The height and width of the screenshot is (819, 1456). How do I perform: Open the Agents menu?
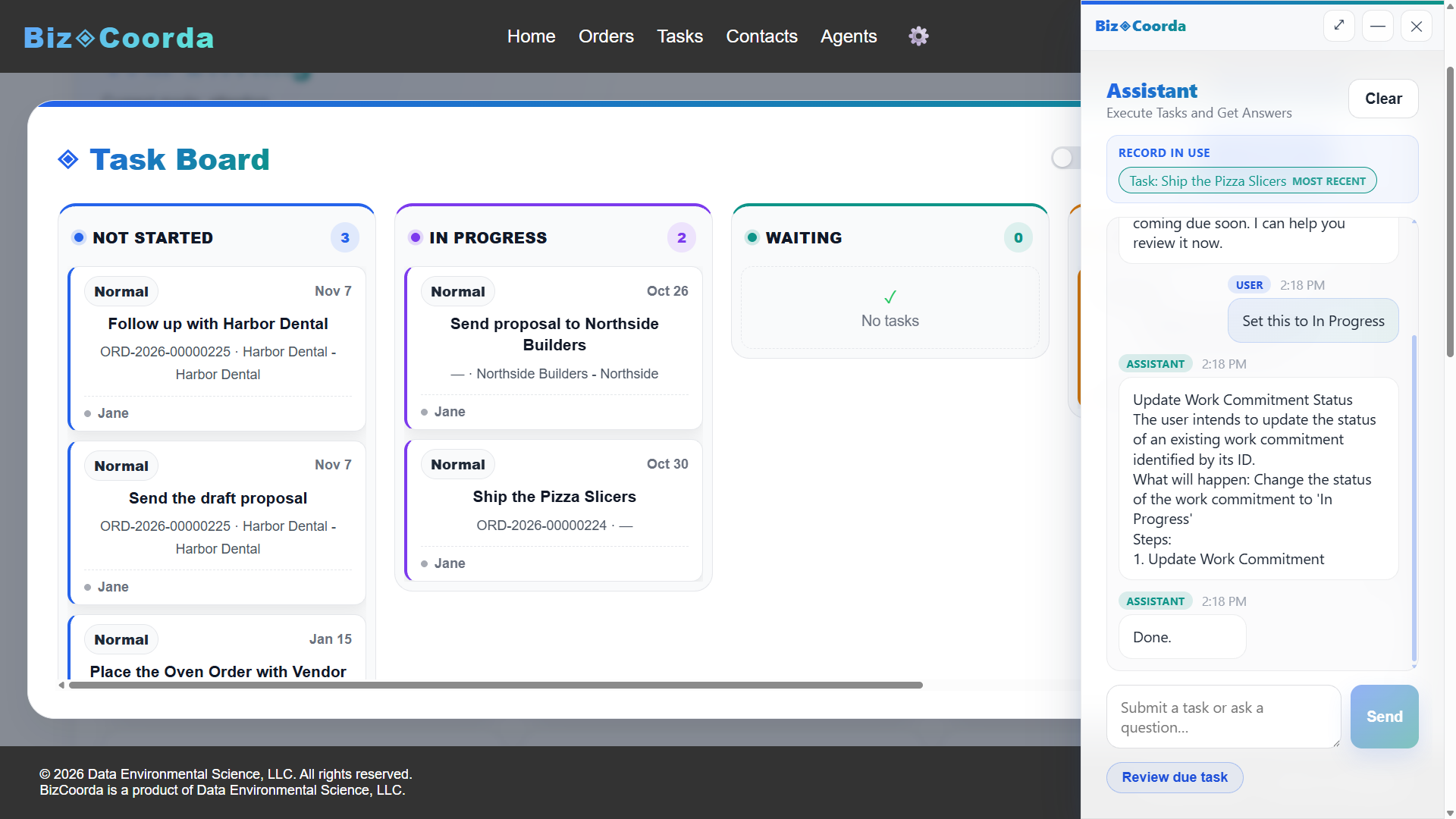(x=849, y=36)
